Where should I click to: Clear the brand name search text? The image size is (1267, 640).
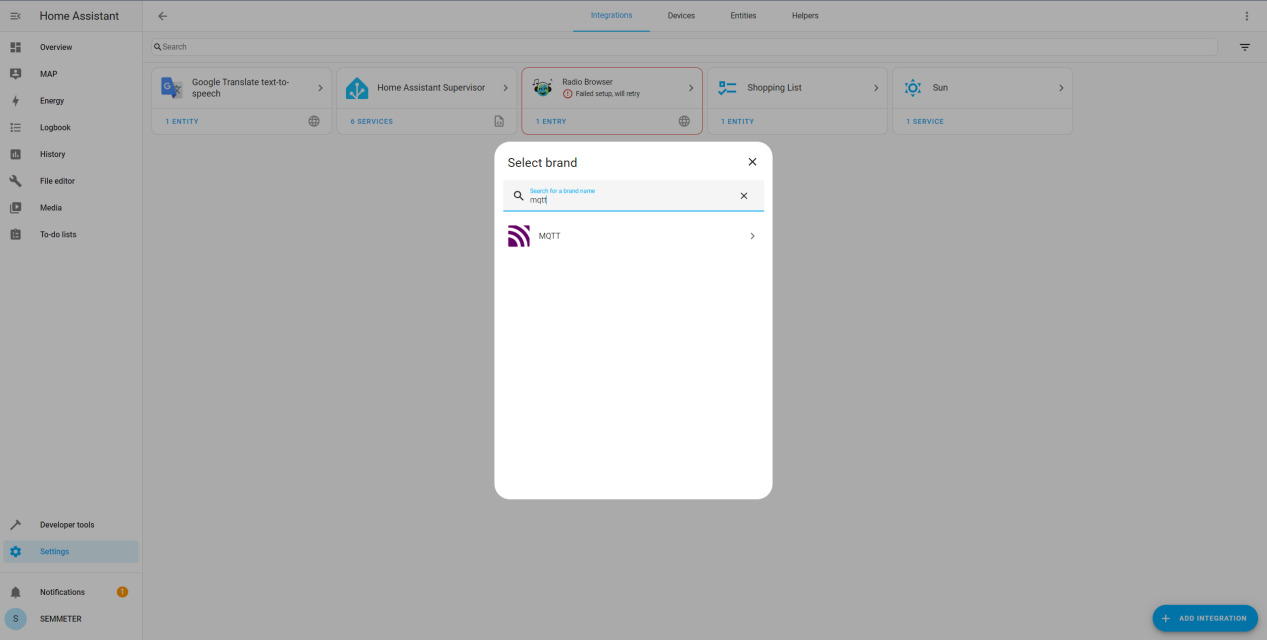pos(743,196)
